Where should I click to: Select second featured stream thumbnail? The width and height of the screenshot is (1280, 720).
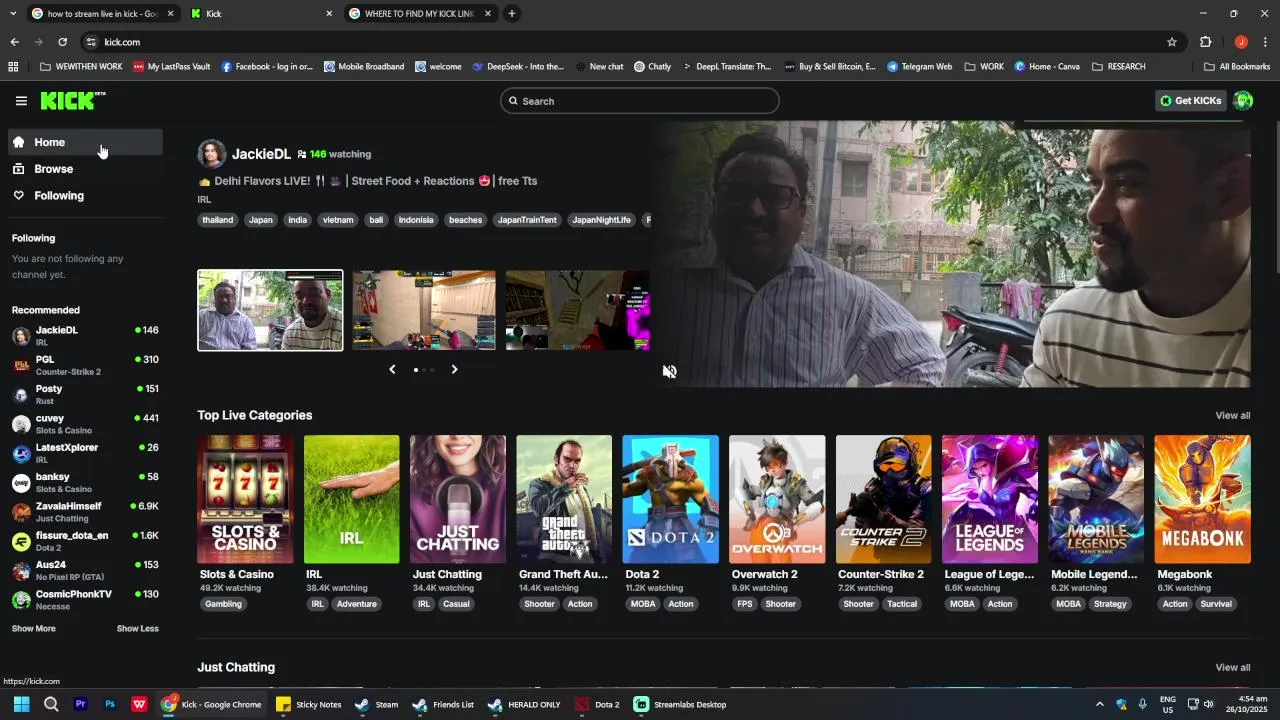(x=423, y=310)
